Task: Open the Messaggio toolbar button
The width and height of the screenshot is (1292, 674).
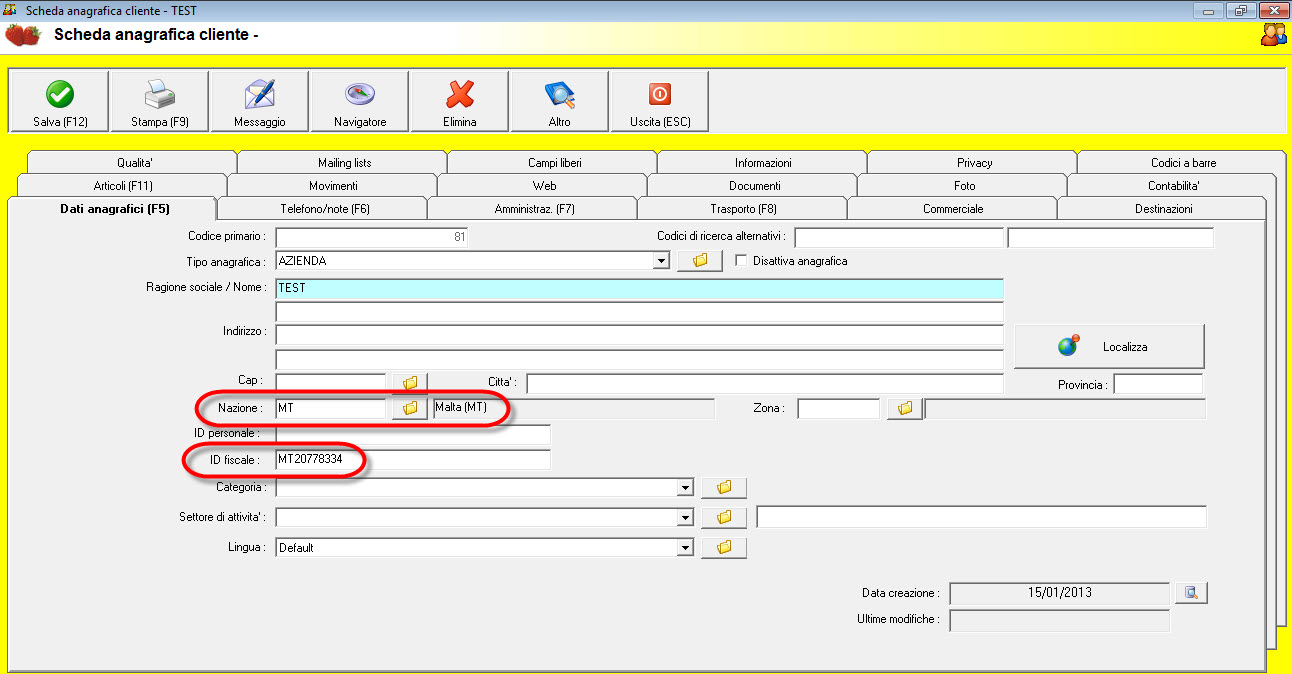Action: coord(260,101)
